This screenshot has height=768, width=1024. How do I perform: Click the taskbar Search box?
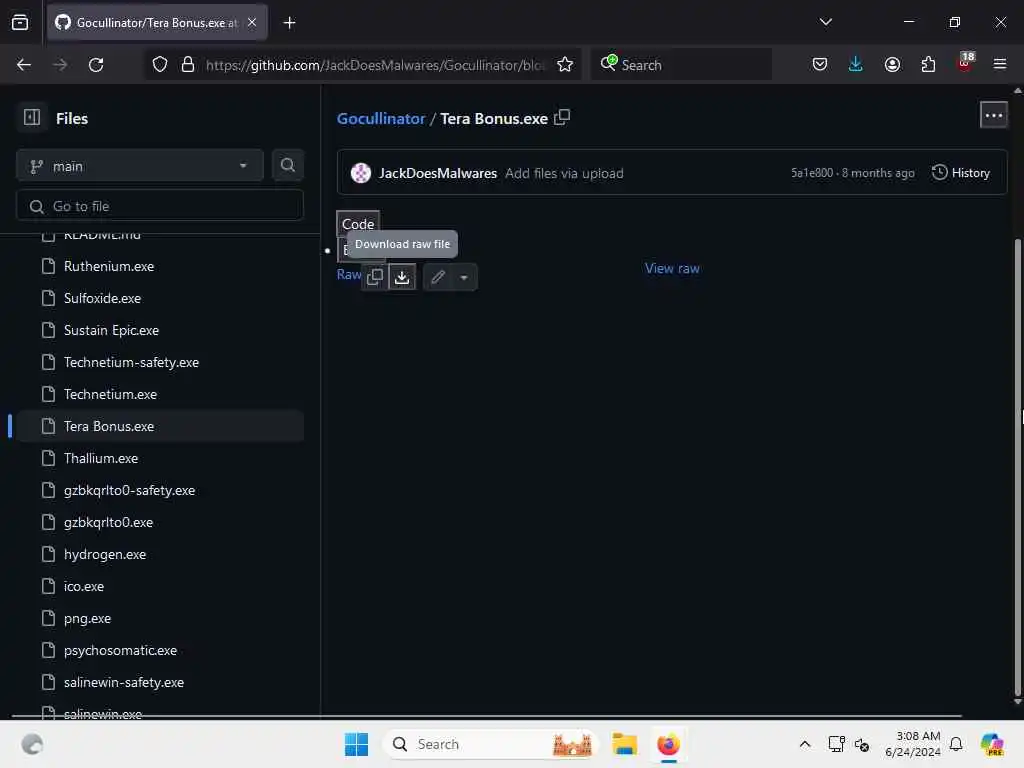pos(490,744)
